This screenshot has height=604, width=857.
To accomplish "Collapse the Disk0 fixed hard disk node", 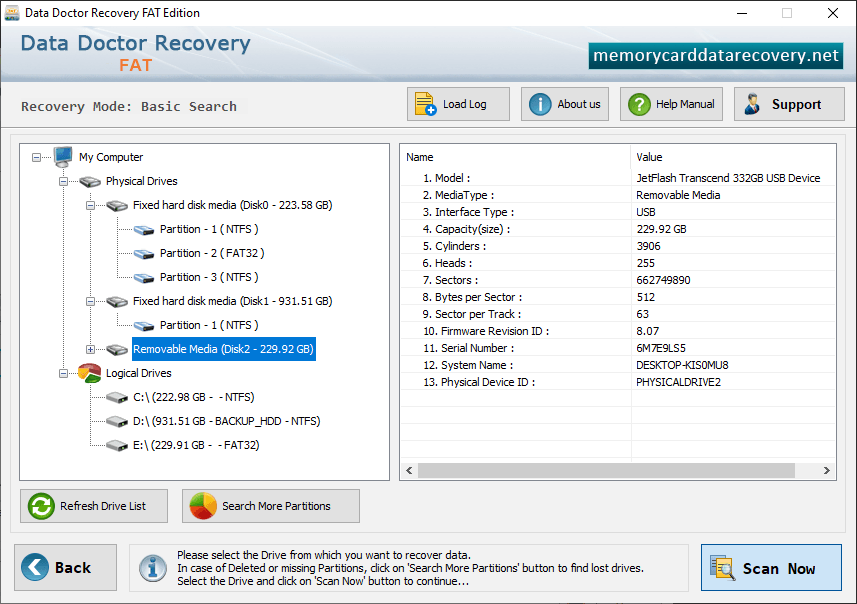I will pos(91,206).
